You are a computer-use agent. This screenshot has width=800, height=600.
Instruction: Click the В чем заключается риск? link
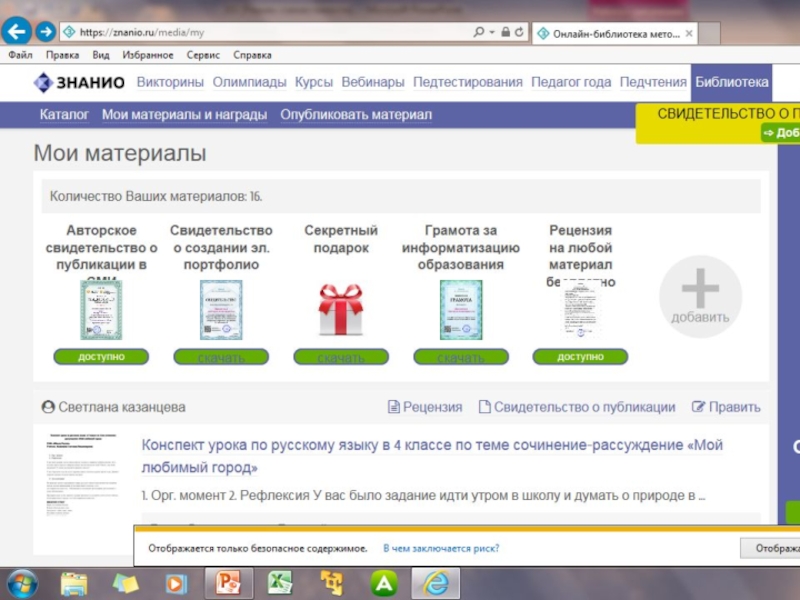441,548
